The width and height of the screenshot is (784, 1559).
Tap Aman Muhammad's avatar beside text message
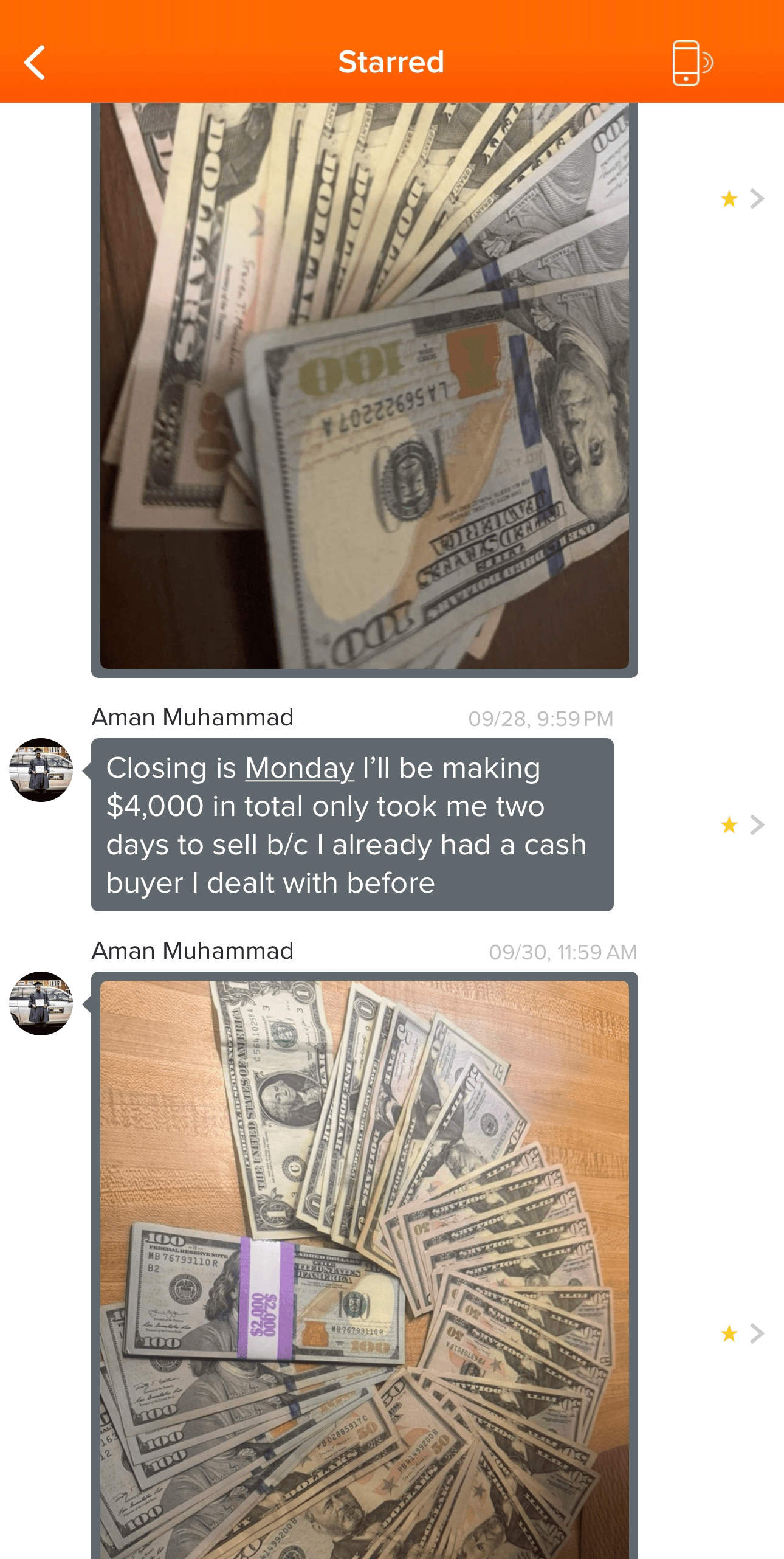pyautogui.click(x=41, y=770)
